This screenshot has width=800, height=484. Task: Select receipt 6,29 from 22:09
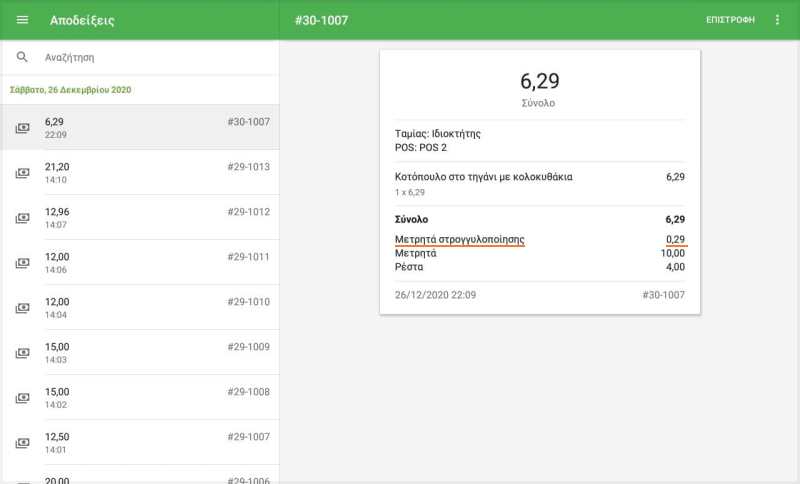tap(140, 128)
